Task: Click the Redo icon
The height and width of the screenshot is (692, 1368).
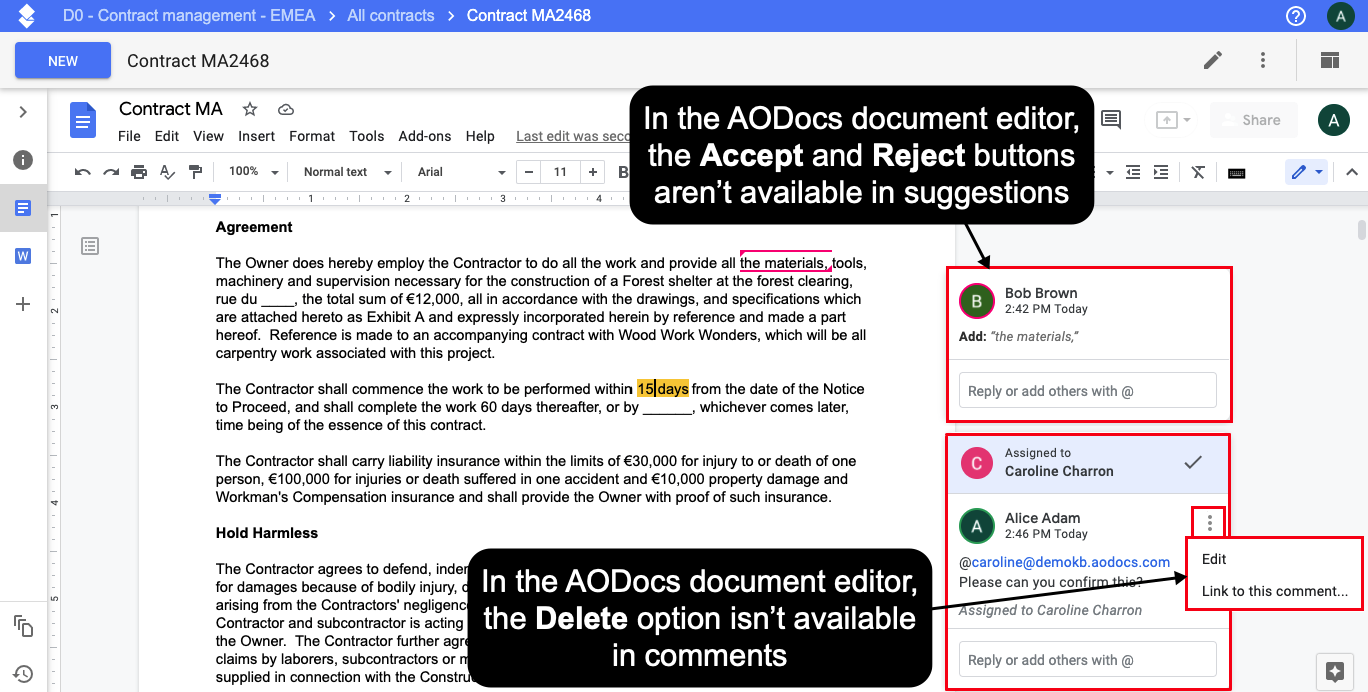Action: pos(111,172)
